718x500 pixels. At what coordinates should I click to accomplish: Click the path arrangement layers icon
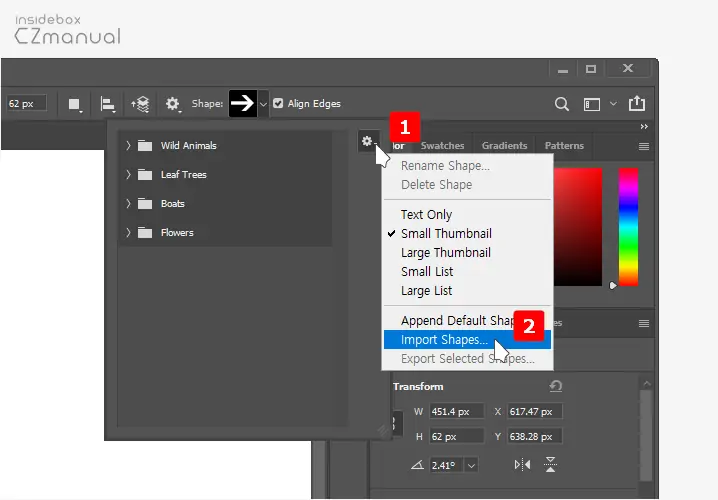pos(140,104)
